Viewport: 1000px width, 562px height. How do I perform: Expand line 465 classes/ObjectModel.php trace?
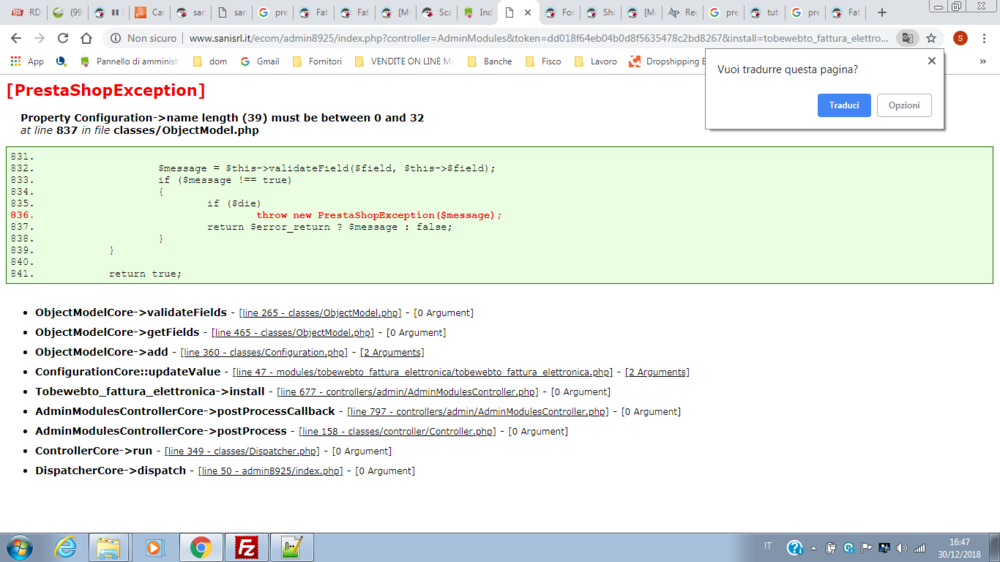click(292, 332)
